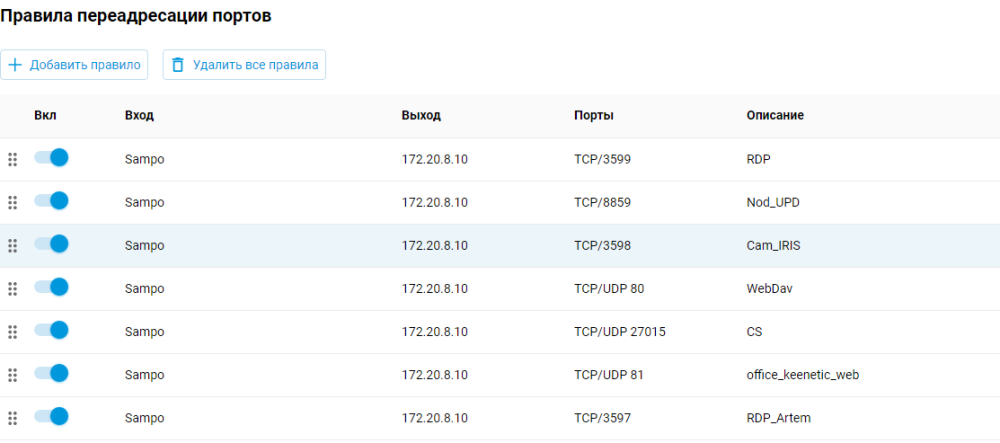Toggle the CS rule switch
Image resolution: width=1000 pixels, height=443 pixels.
tap(51, 331)
